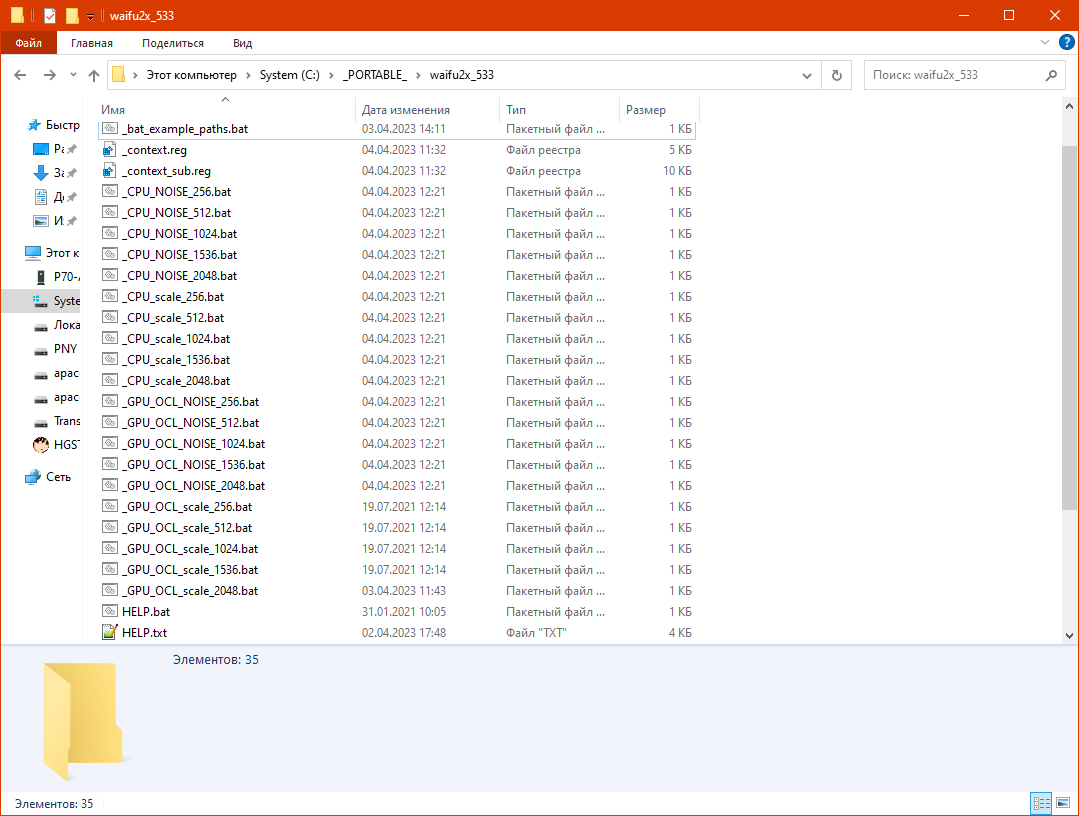1079x816 pixels.
Task: Select _CPU_NOISE_2048.bat file name
Action: pyautogui.click(x=180, y=276)
